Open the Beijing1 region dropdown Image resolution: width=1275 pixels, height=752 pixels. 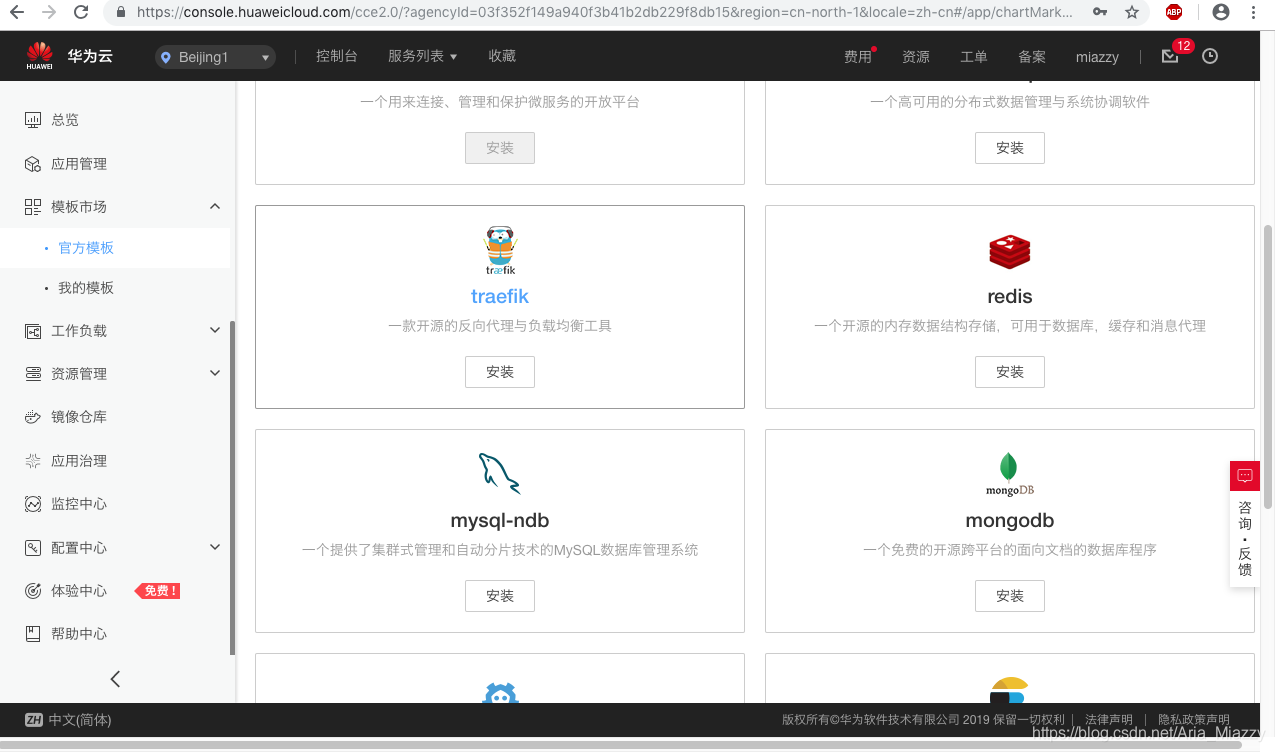tap(216, 57)
